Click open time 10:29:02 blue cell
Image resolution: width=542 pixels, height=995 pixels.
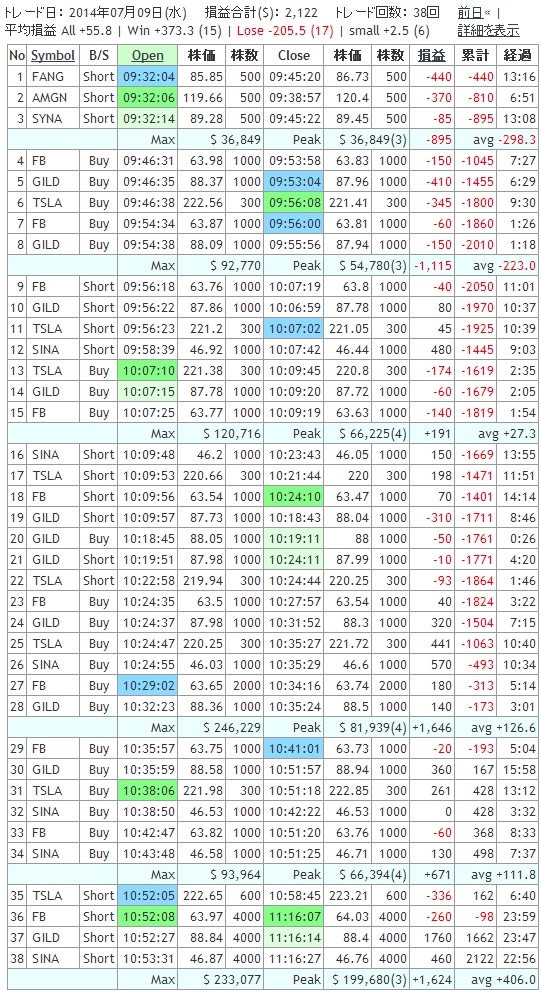(147, 685)
